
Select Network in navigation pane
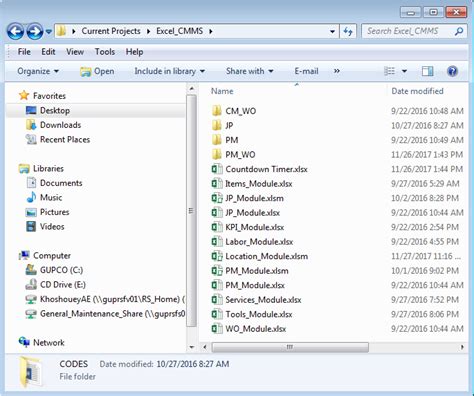click(x=42, y=342)
